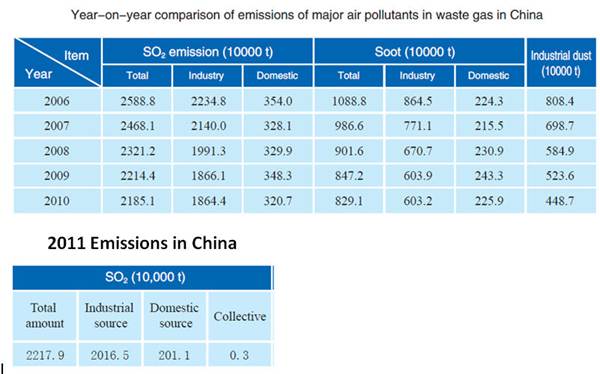This screenshot has height=374, width=600.
Task: Click the 2008 SO₂ industry value 1991.3
Action: coord(208,151)
